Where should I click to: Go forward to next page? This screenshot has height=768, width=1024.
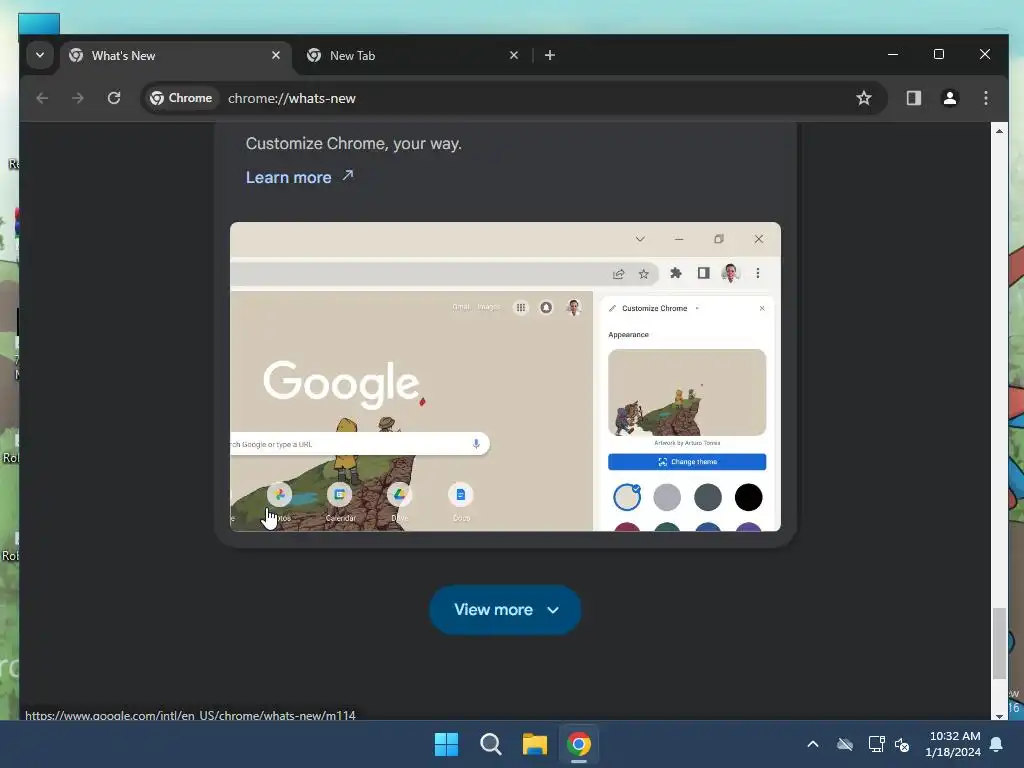pyautogui.click(x=78, y=98)
